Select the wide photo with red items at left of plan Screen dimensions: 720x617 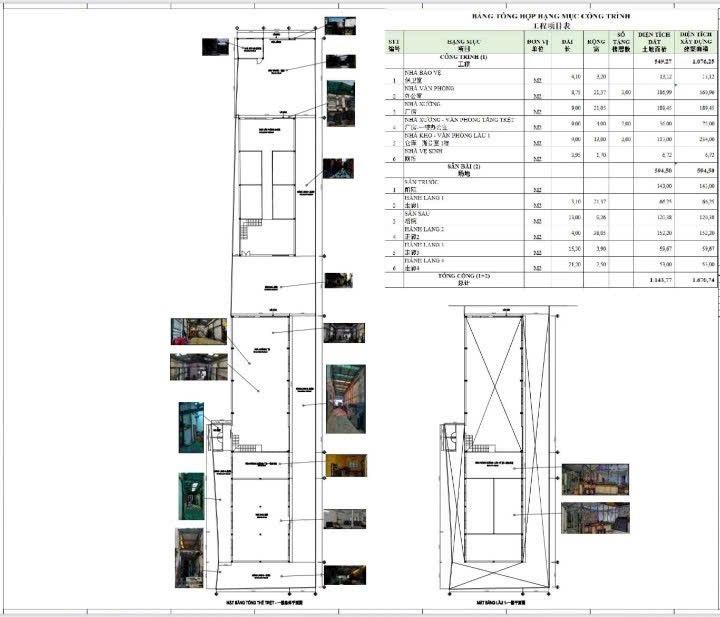coord(199,331)
